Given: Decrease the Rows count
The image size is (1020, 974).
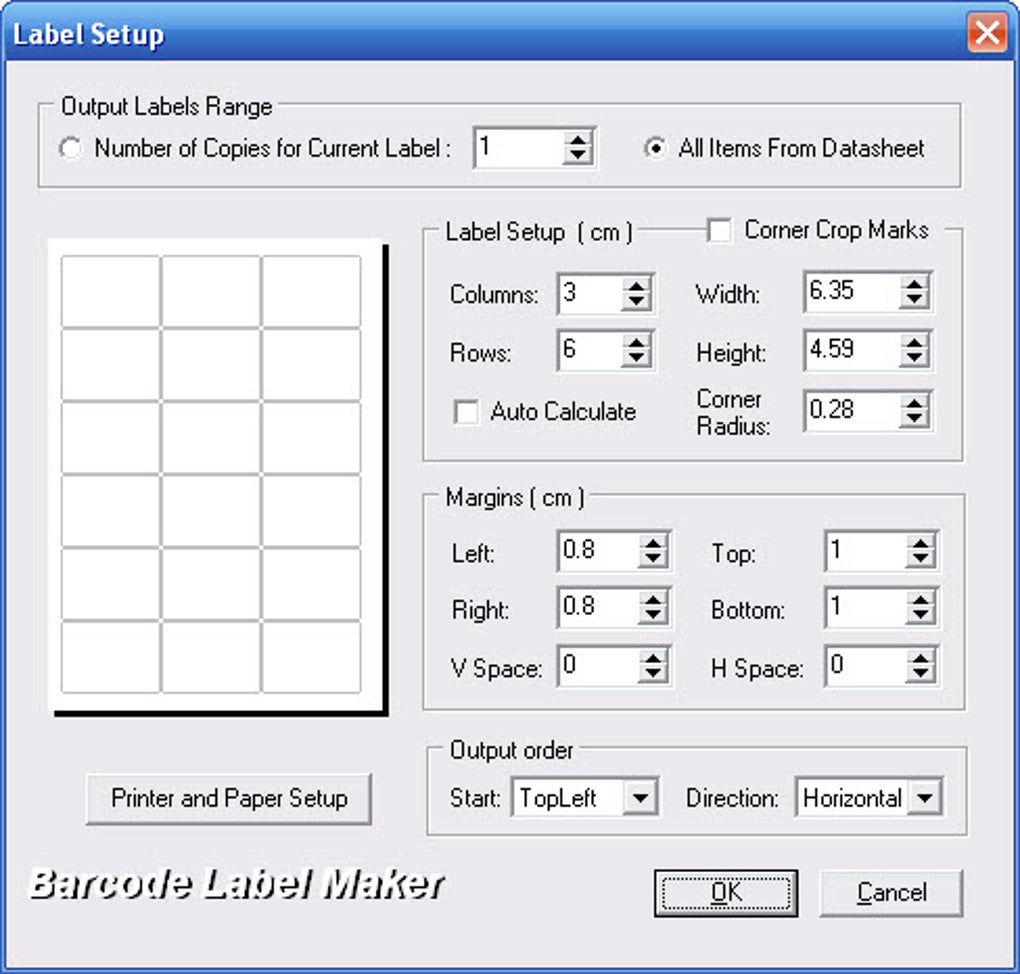Looking at the screenshot, I should pyautogui.click(x=636, y=360).
